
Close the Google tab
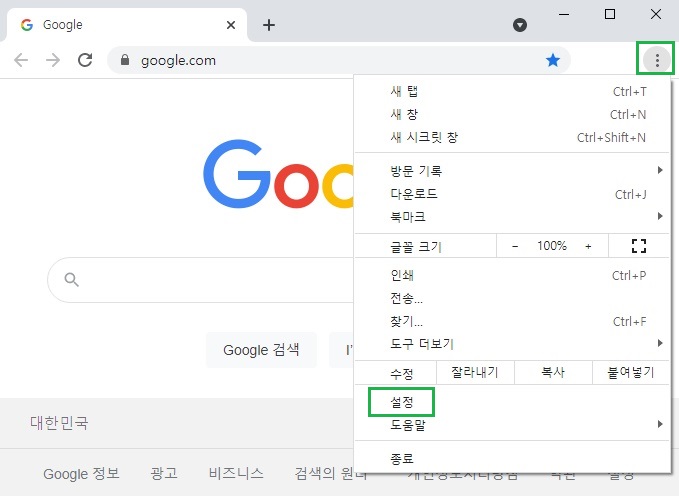[x=231, y=25]
